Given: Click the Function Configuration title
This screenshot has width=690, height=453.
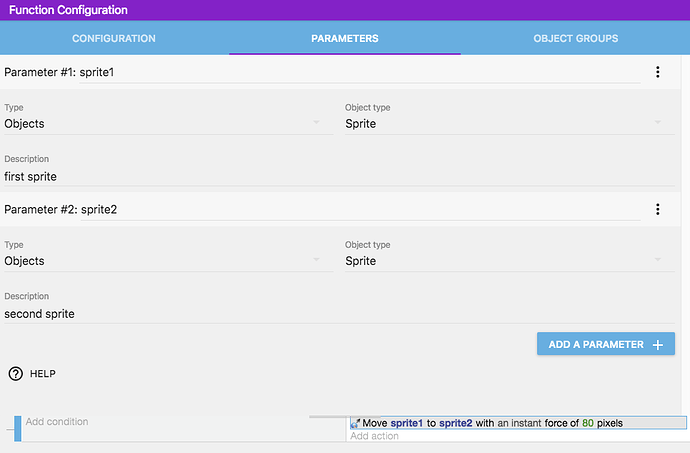Looking at the screenshot, I should (68, 10).
